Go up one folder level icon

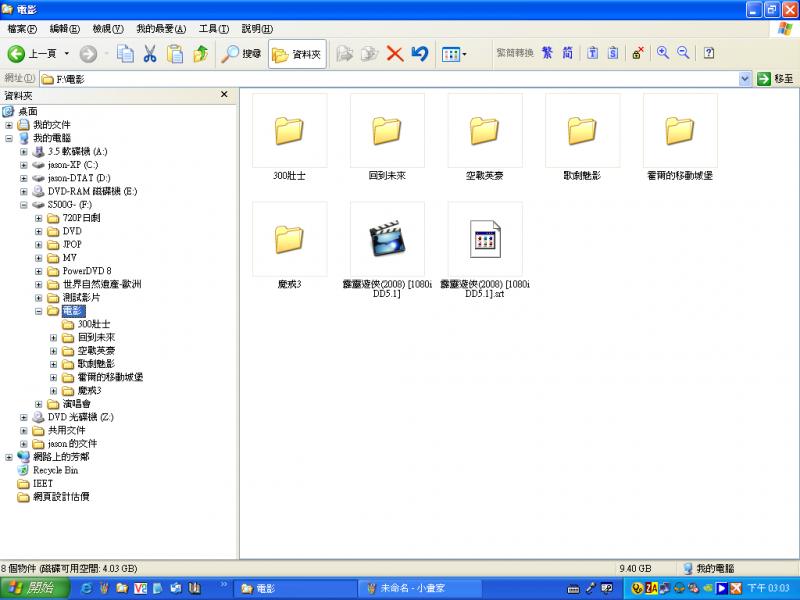[x=201, y=54]
